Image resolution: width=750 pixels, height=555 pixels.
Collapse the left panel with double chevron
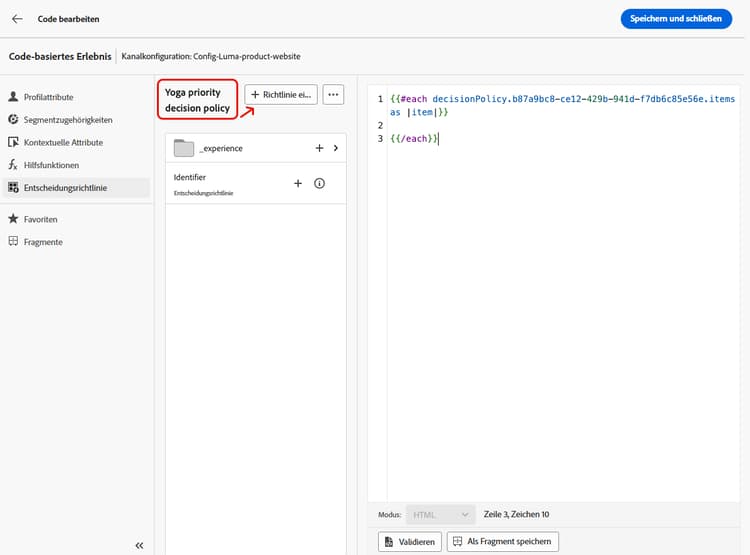pyautogui.click(x=139, y=545)
